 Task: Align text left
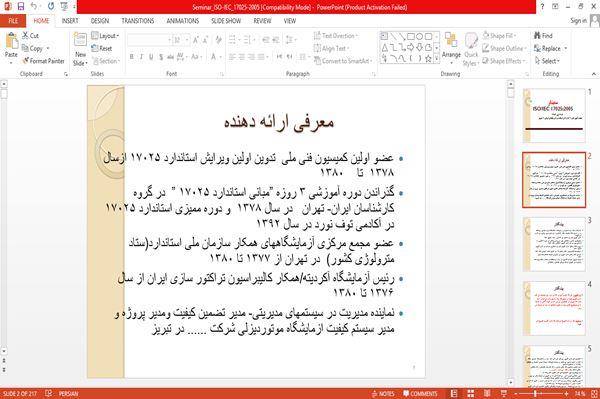pos(232,57)
